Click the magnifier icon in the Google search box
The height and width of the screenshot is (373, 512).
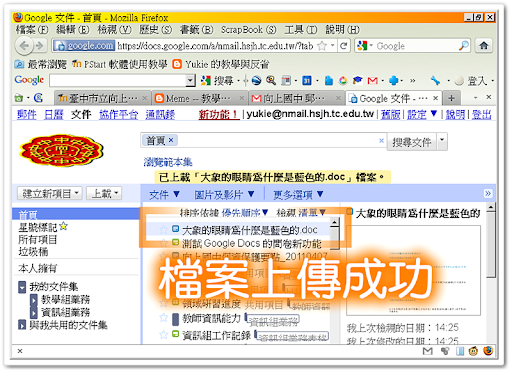463,45
